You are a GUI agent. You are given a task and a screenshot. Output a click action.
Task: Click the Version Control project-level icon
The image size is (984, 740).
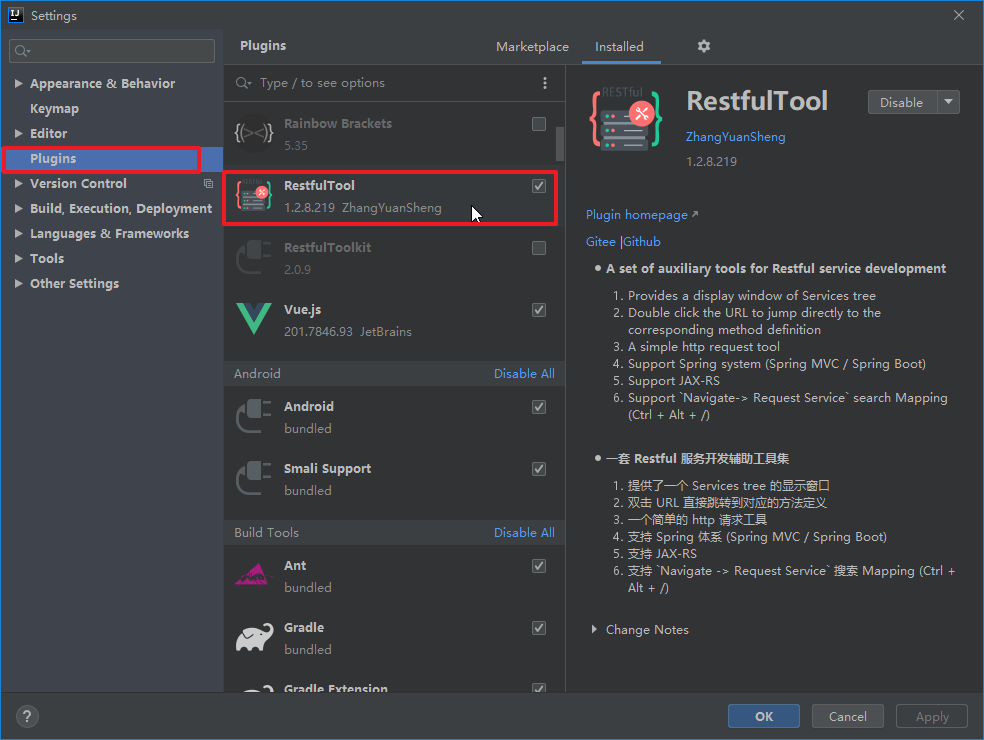pos(208,183)
